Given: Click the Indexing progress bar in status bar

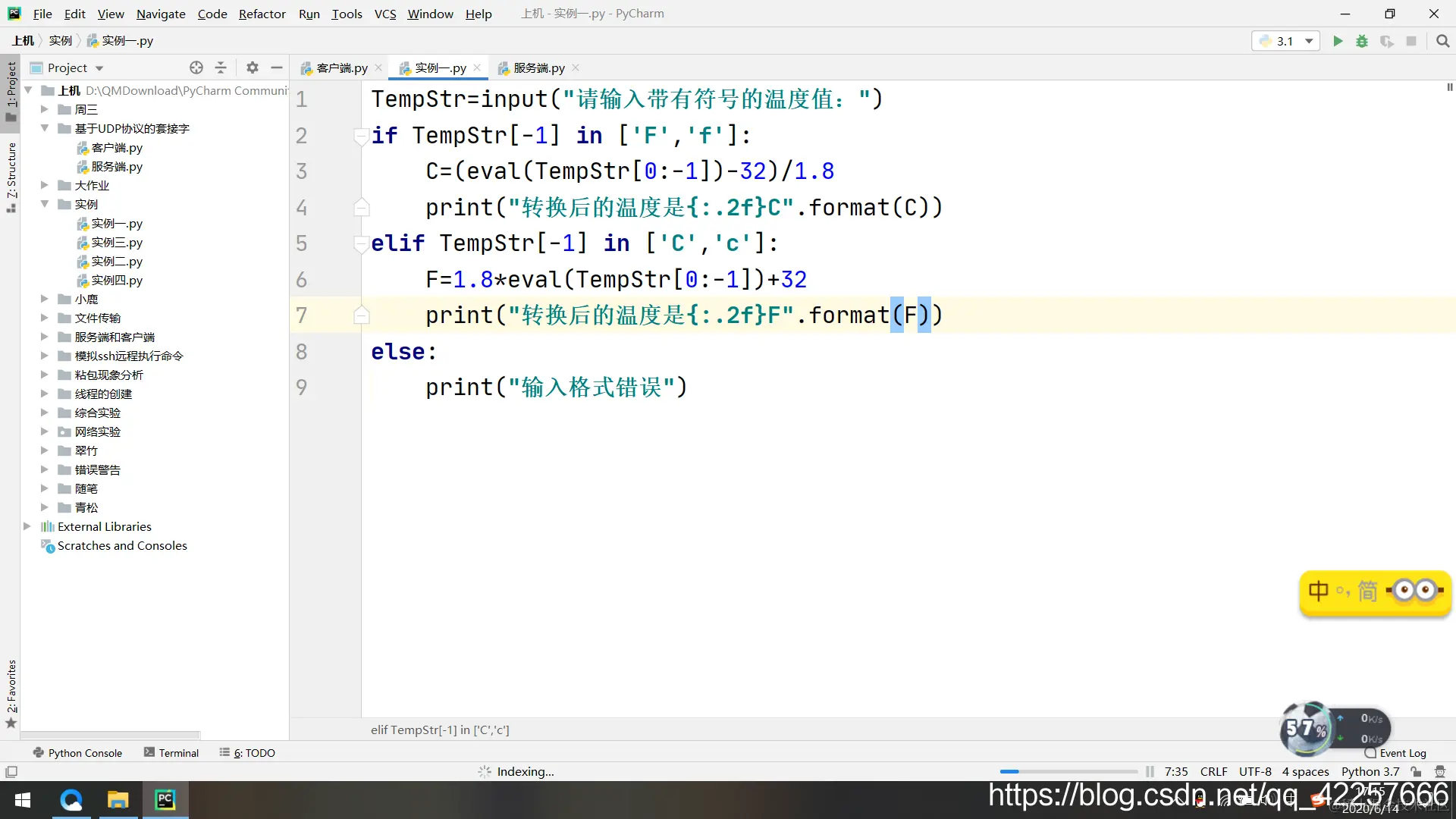Looking at the screenshot, I should pyautogui.click(x=1068, y=771).
